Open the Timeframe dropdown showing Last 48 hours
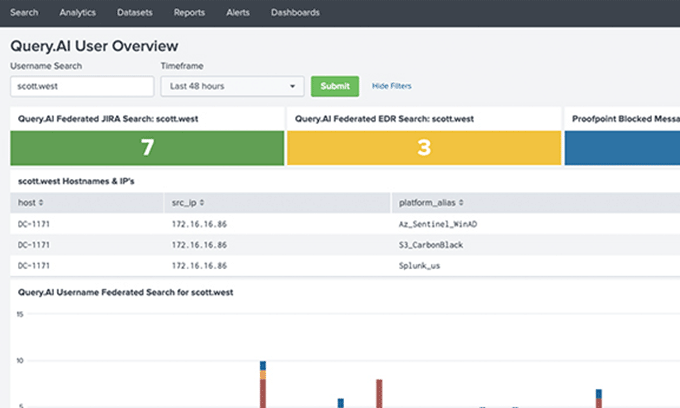Viewport: 680px width, 408px height. (232, 86)
